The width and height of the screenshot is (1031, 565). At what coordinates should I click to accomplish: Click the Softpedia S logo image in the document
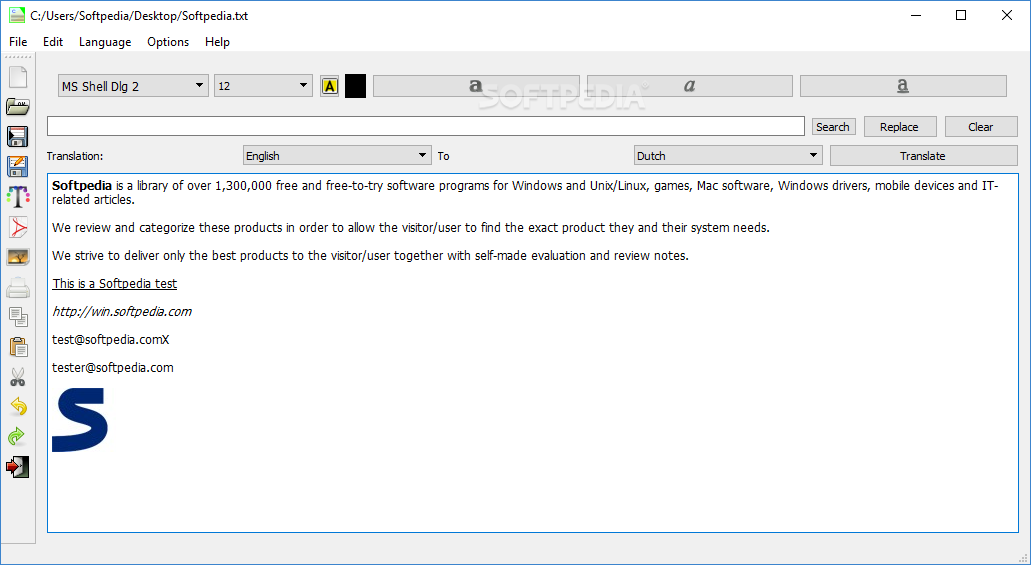coord(80,420)
